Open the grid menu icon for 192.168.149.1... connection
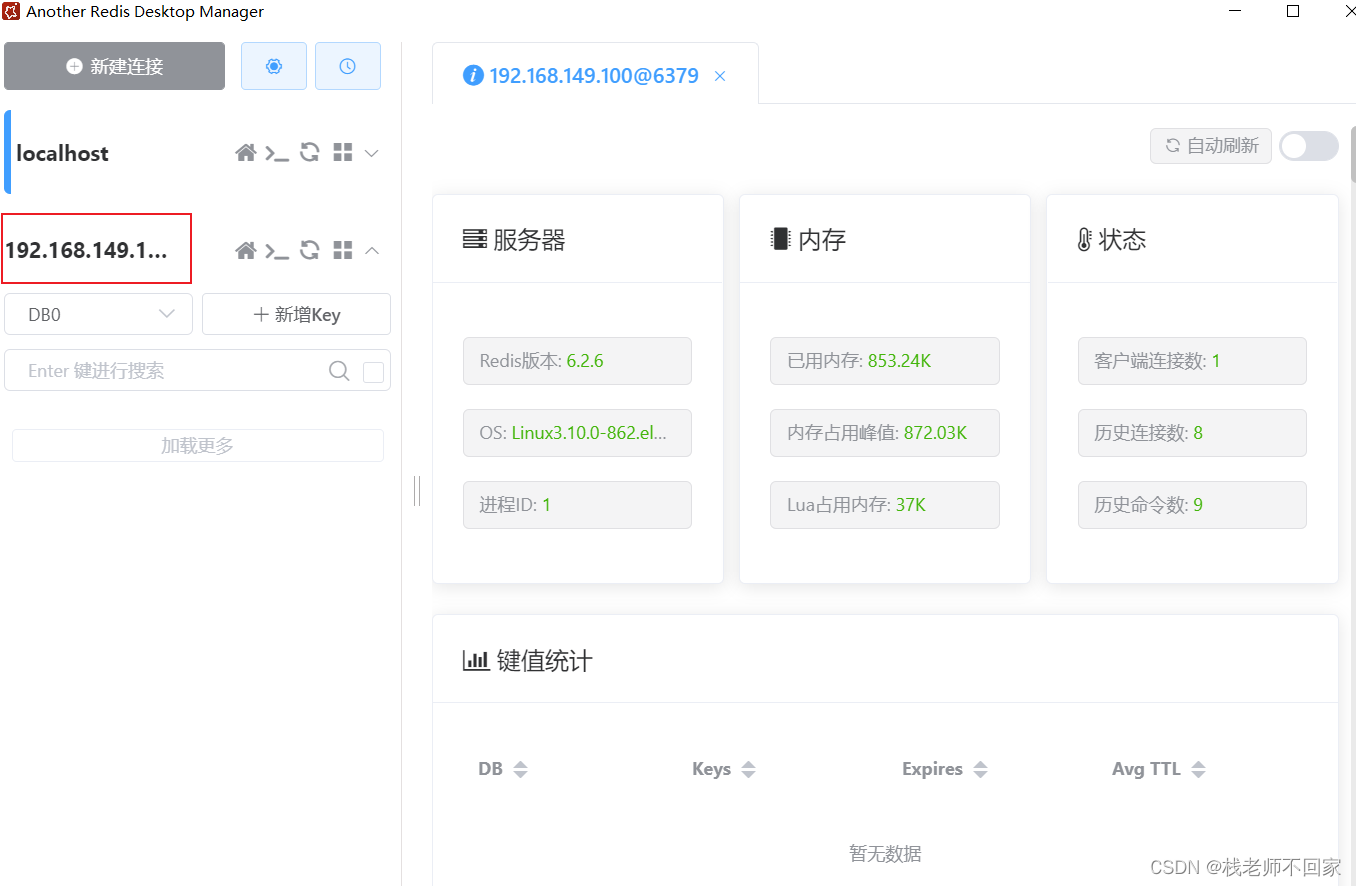 coord(343,250)
